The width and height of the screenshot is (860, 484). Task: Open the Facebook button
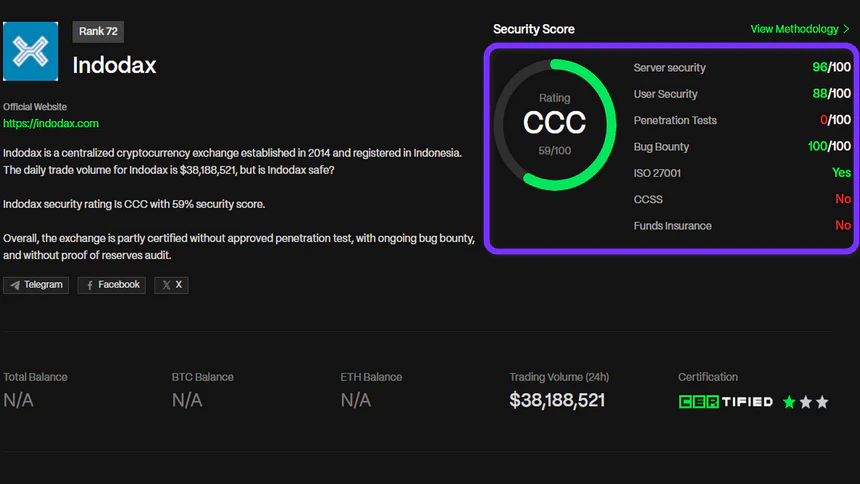click(111, 285)
